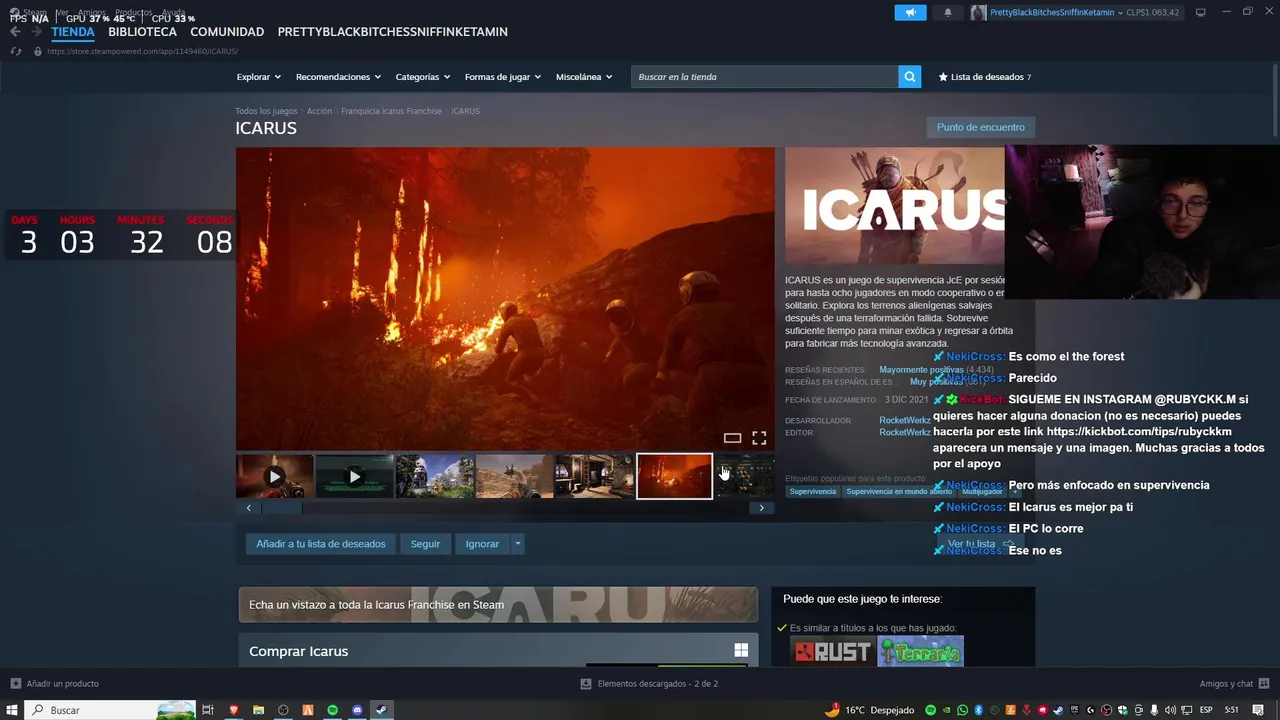Click the Supervivencia en mundo abierto tag
The width and height of the screenshot is (1280, 720).
coord(898,492)
